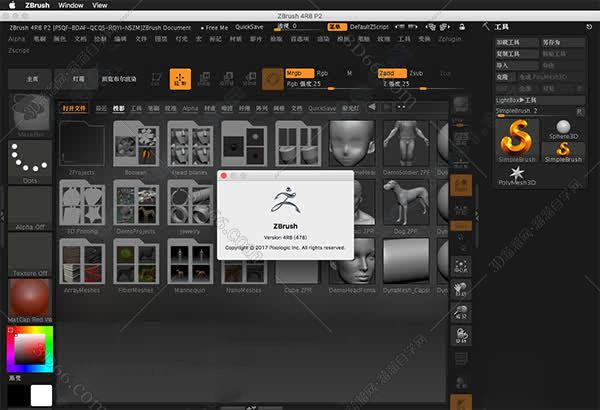Click the lock icon in top bar
Screen dimensions: 600x410
(462, 27)
